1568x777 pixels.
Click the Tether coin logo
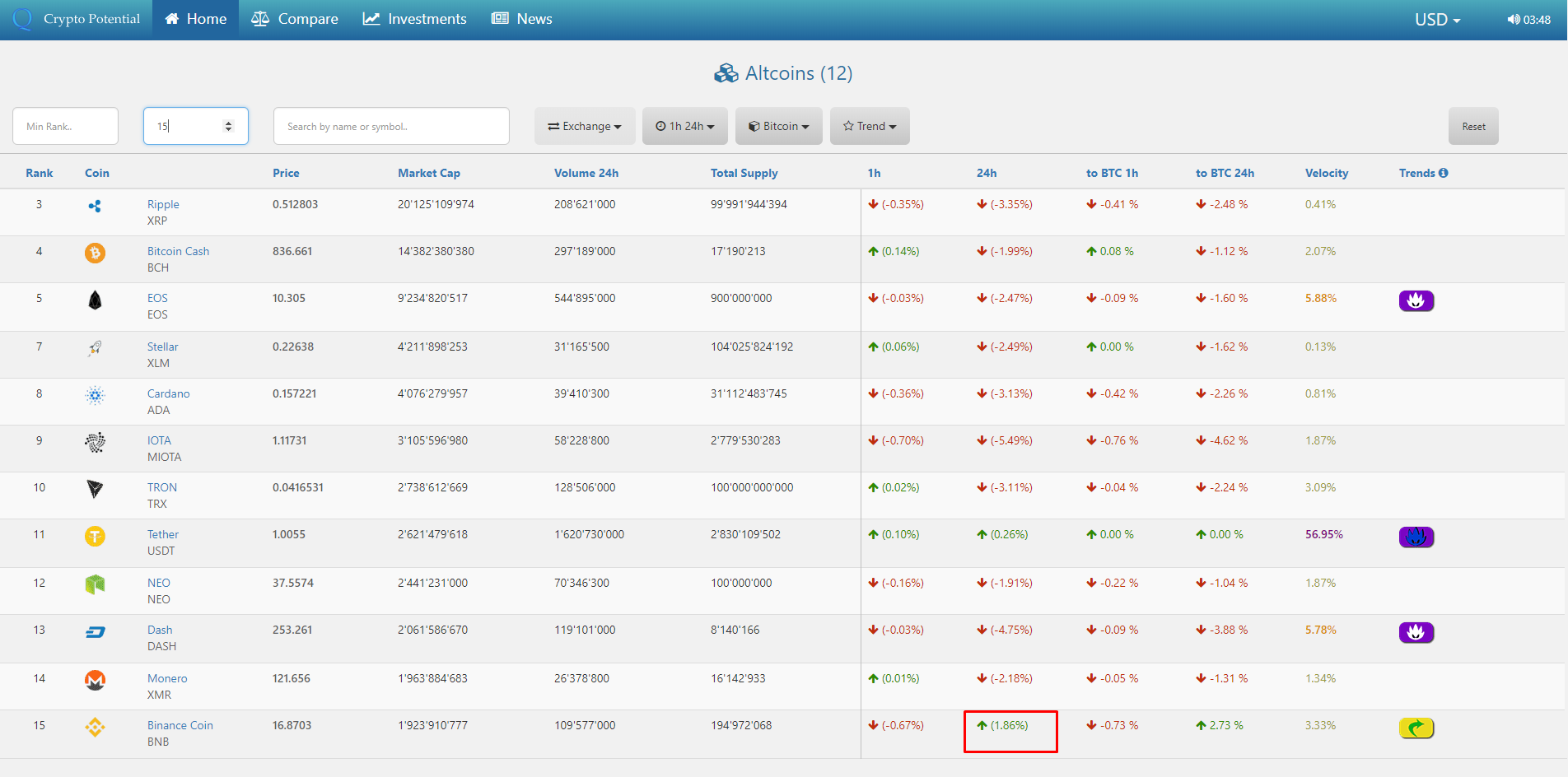(95, 537)
